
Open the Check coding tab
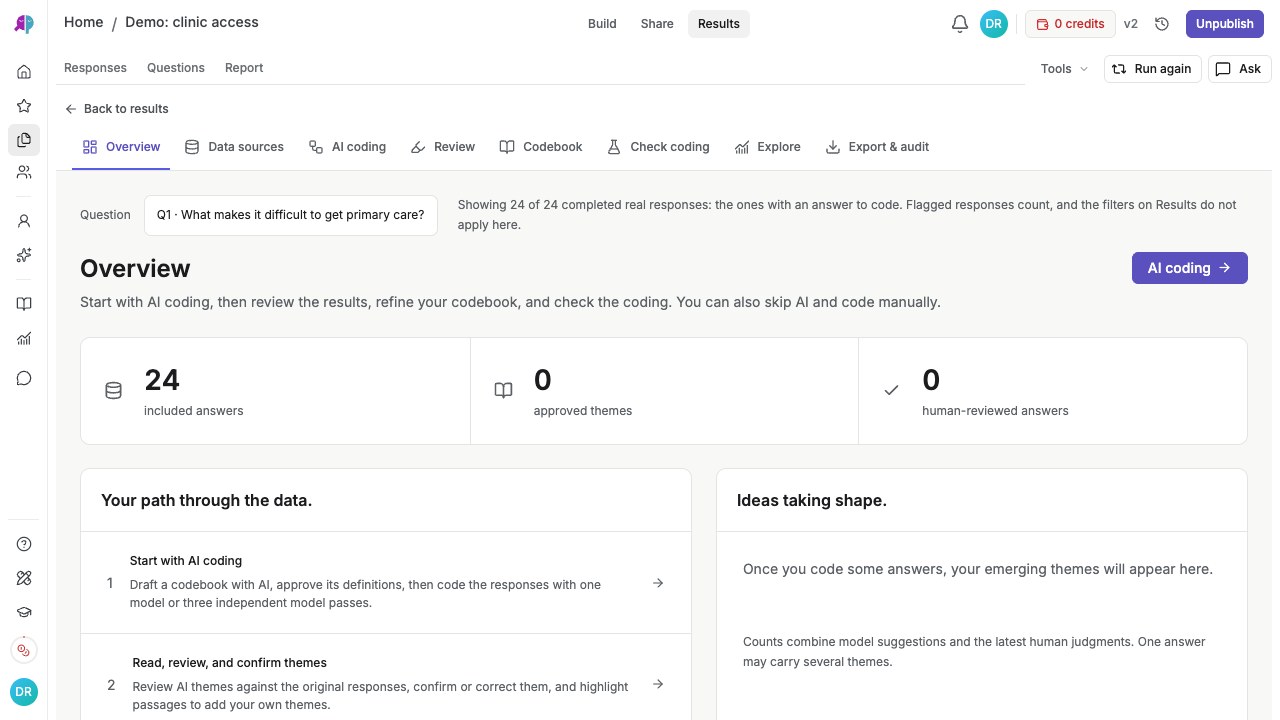tap(658, 147)
